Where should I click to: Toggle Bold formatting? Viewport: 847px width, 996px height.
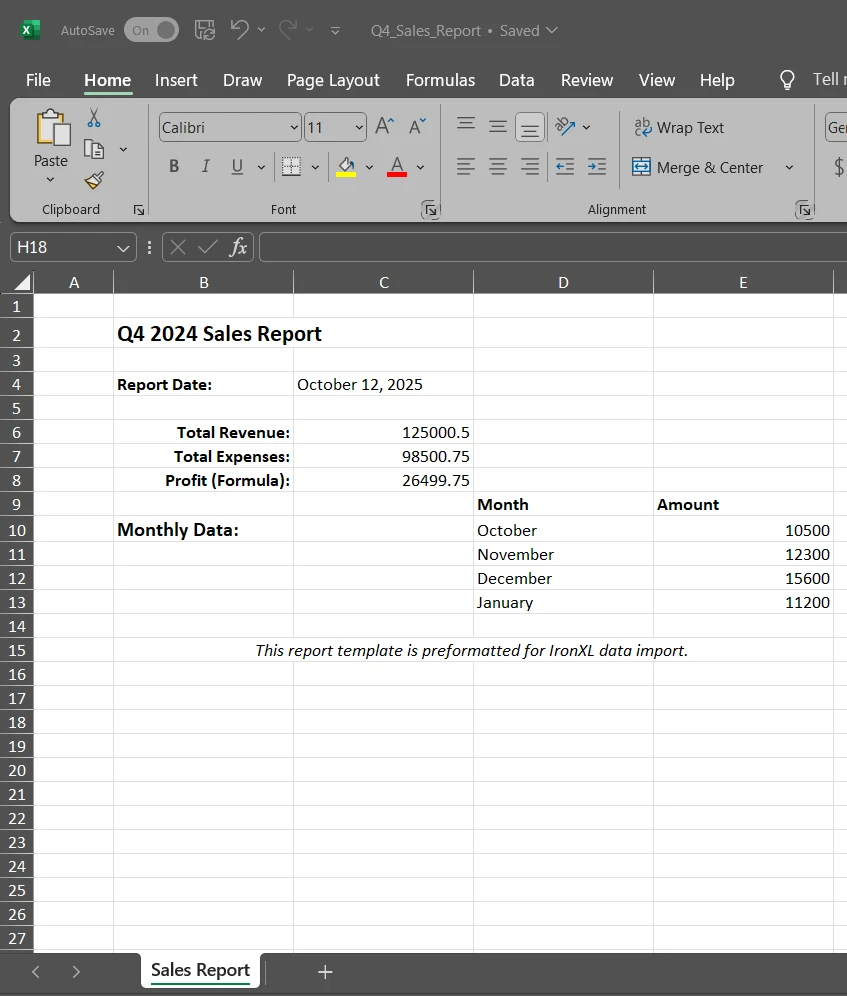click(174, 167)
